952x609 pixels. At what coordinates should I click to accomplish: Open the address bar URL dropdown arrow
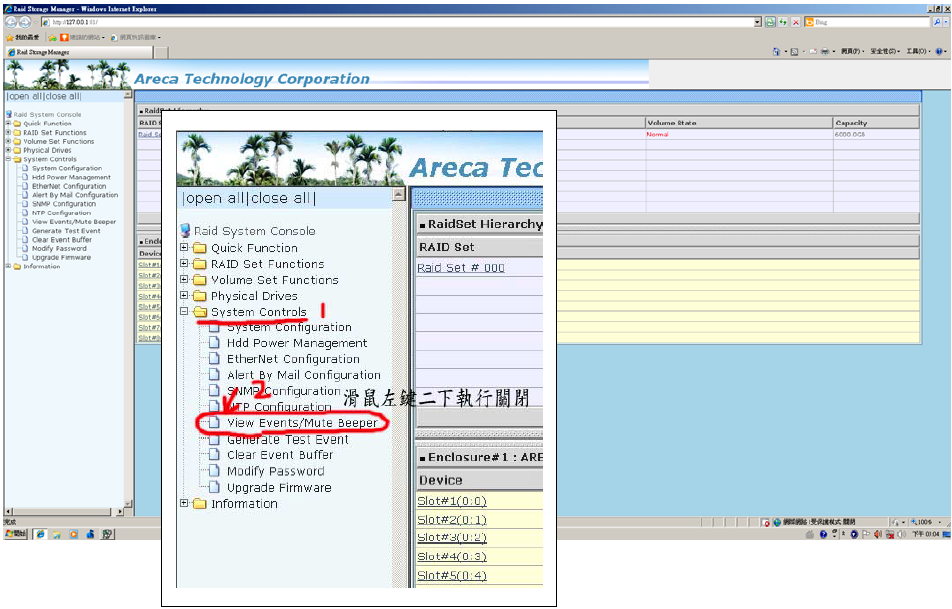pos(756,21)
